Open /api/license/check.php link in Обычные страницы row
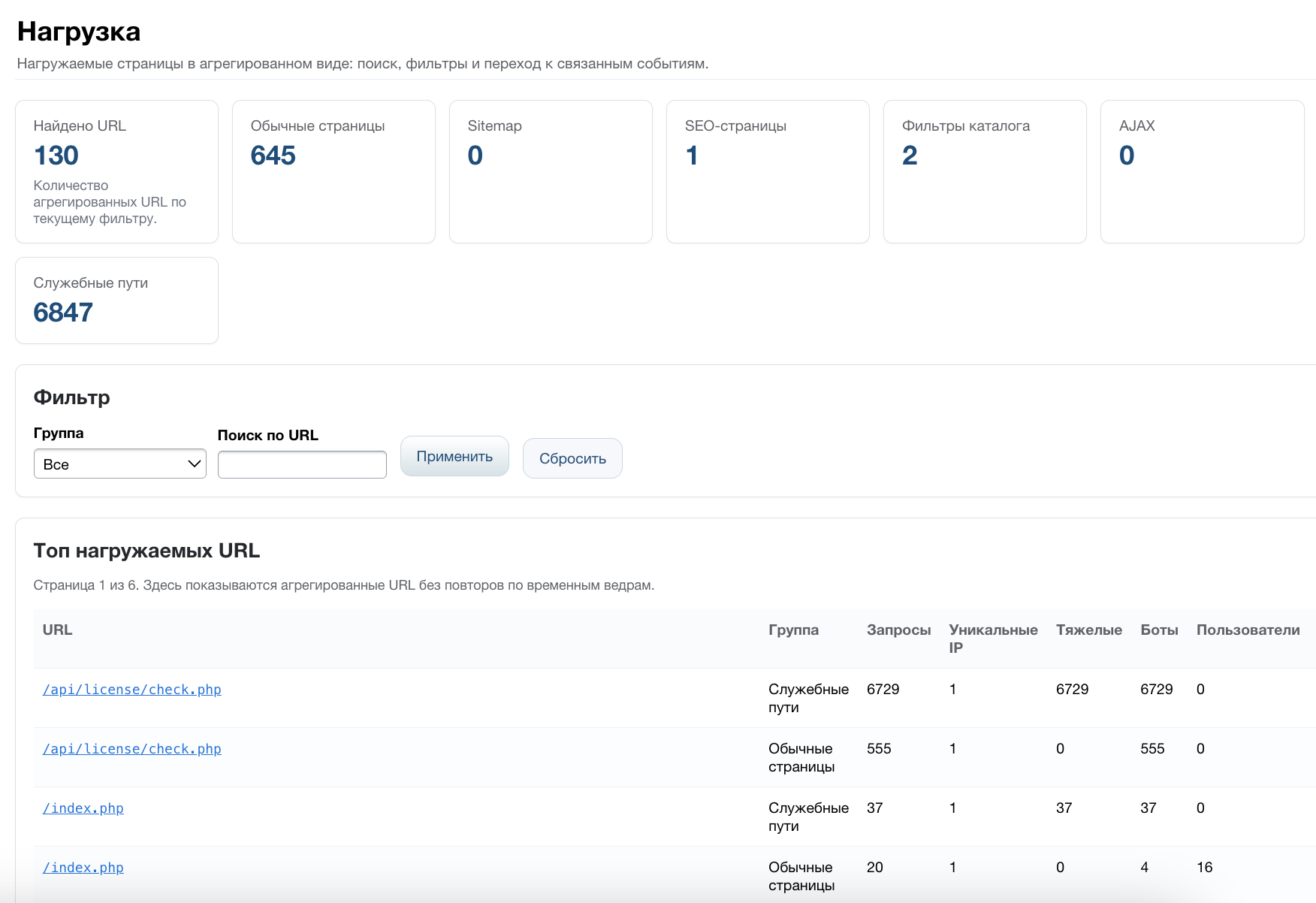This screenshot has width=1316, height=903. 132,749
